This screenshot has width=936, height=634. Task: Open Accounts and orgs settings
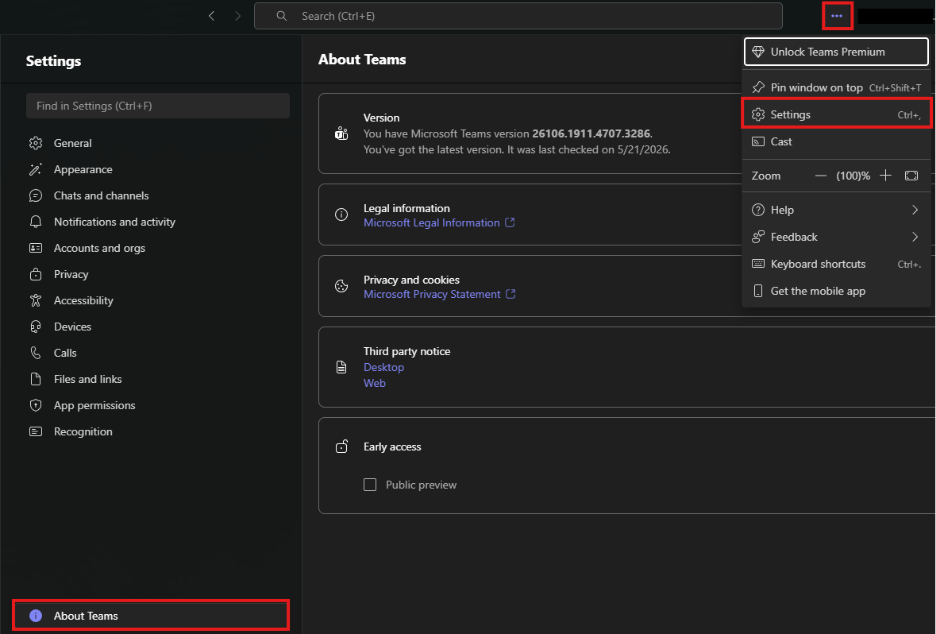[x=158, y=248]
